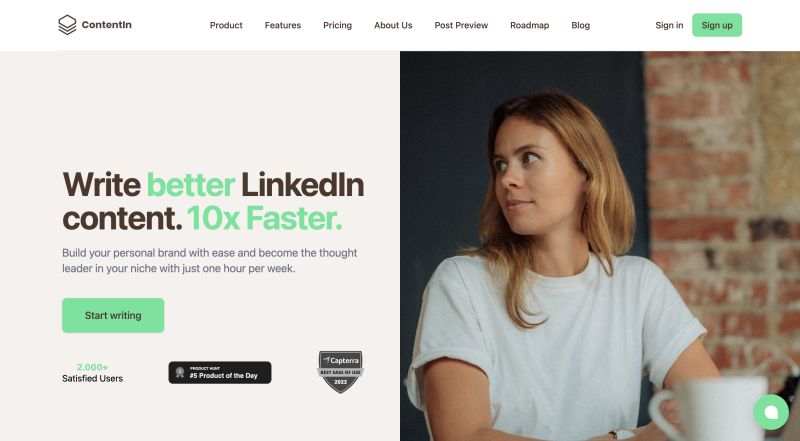Open the Product menu item

(x=226, y=25)
